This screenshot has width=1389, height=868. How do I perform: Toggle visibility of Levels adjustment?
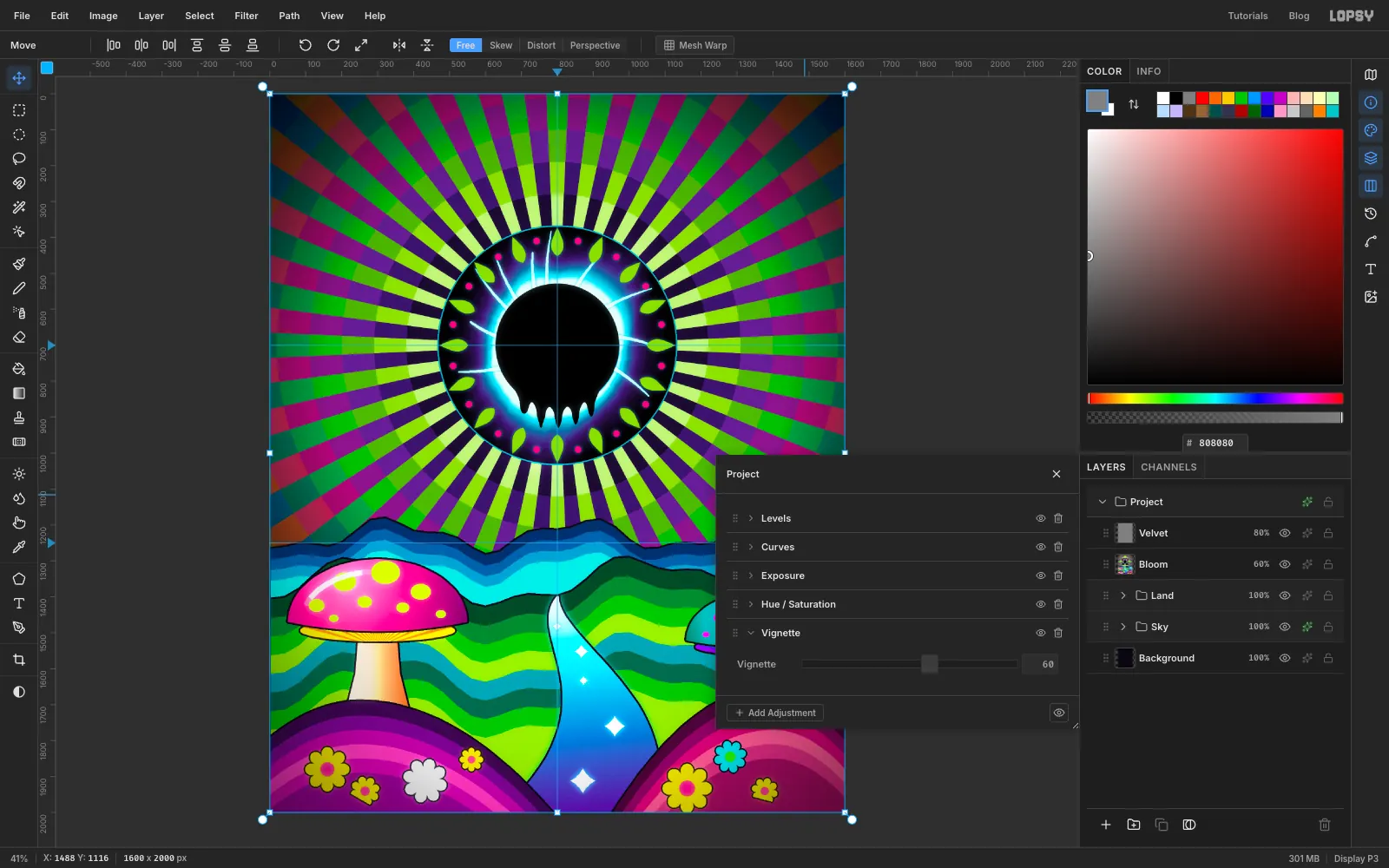click(1040, 518)
